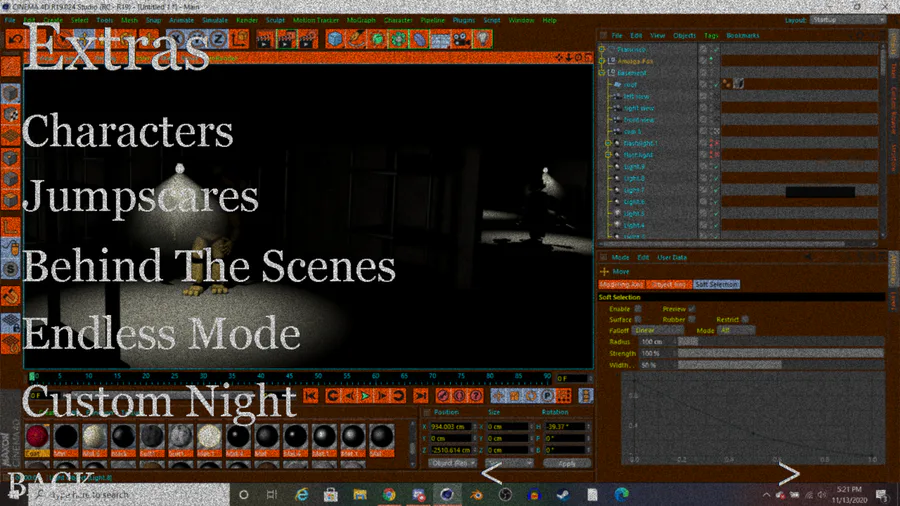The image size is (900, 506).
Task: Open Windows Start button
Action: (14, 494)
